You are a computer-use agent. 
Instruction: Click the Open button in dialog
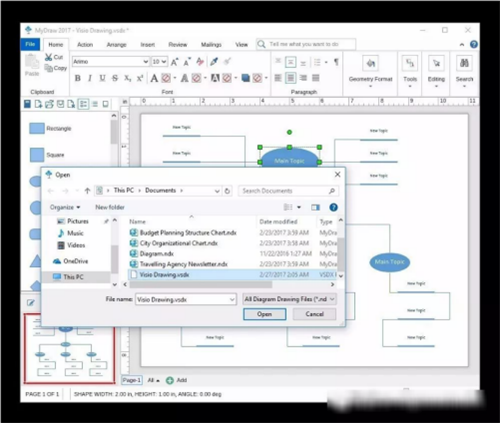[265, 314]
